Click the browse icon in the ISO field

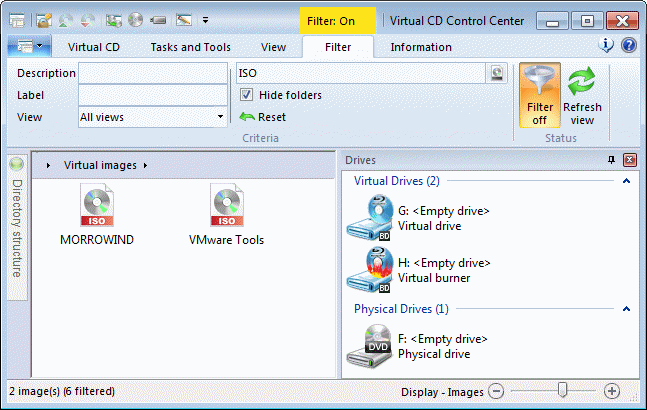(x=497, y=73)
